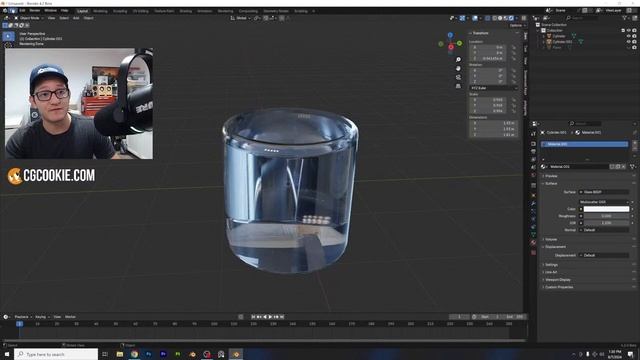Enable solid viewport shading mode
Viewport: 640px width, 360px height.
point(500,18)
